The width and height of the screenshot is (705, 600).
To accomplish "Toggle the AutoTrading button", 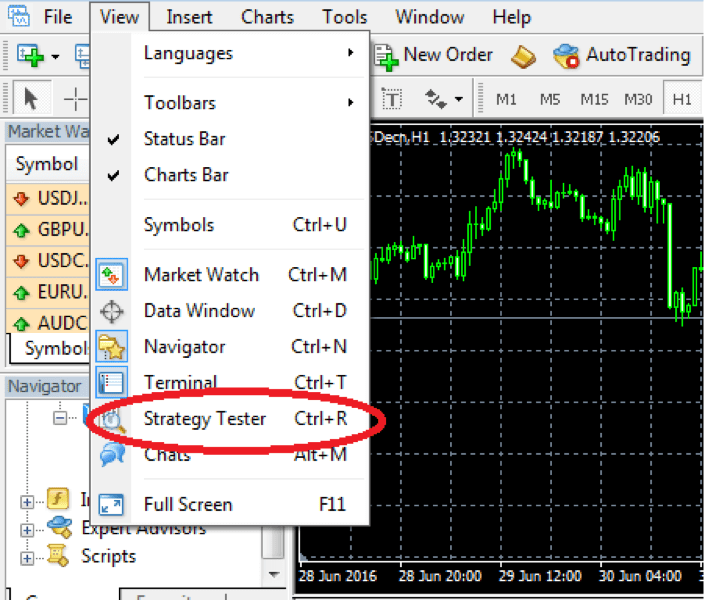I will click(622, 56).
